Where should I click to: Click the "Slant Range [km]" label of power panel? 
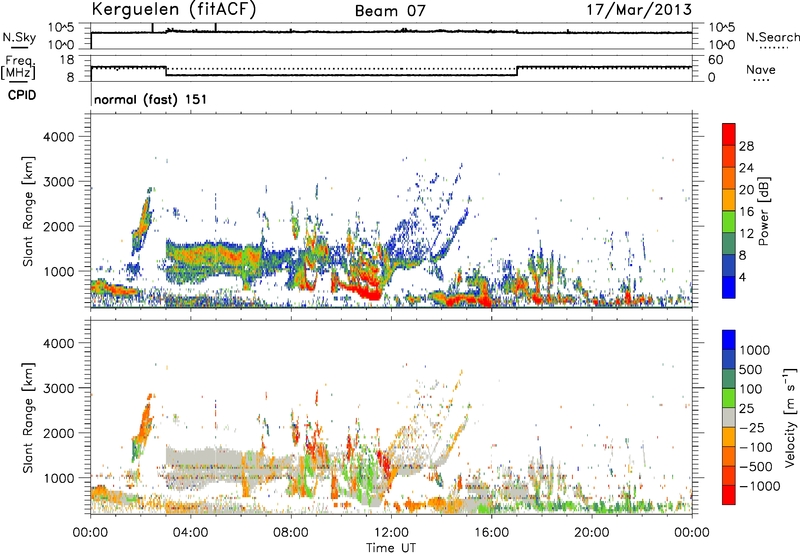pos(28,211)
